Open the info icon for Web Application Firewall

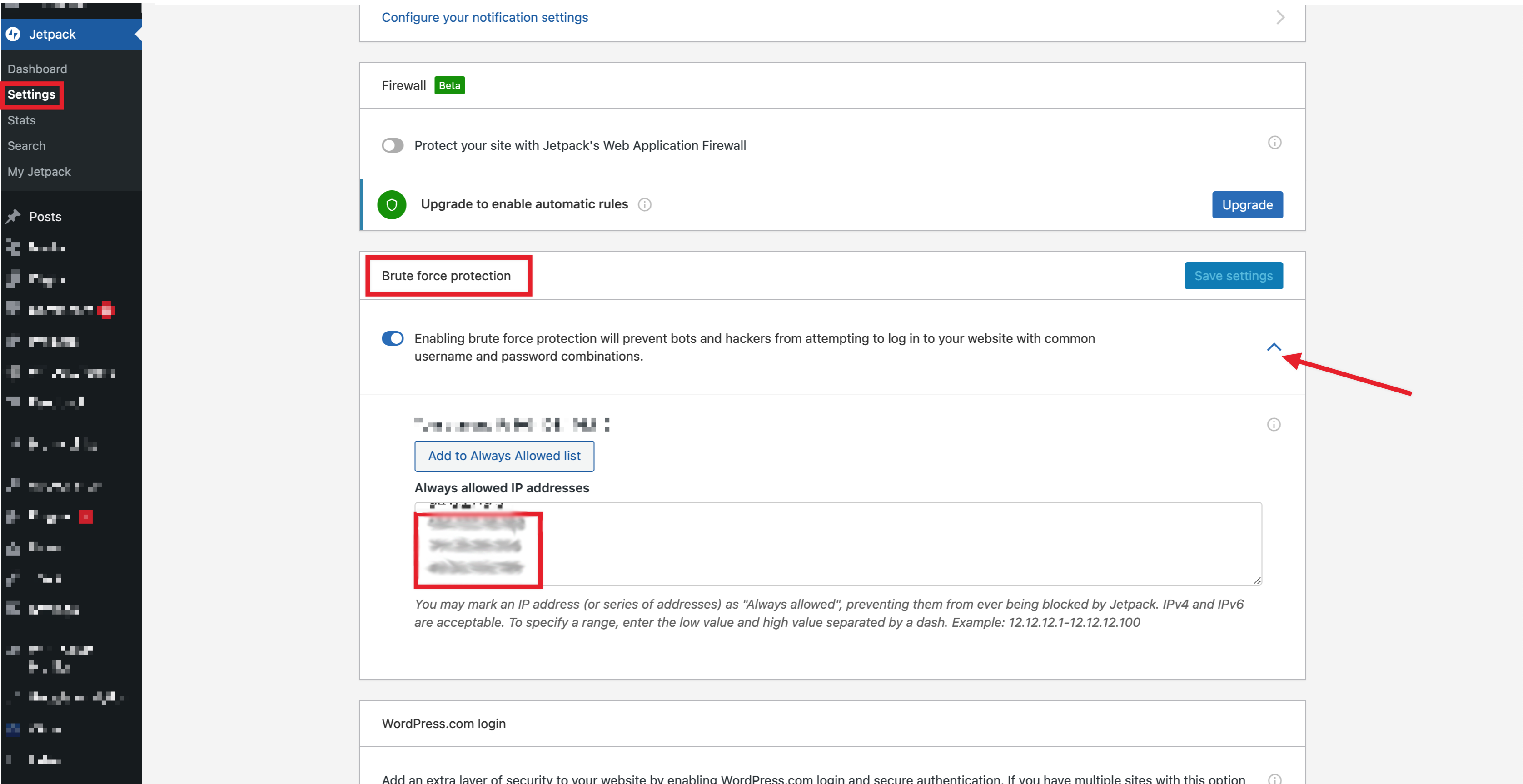pos(1274,143)
